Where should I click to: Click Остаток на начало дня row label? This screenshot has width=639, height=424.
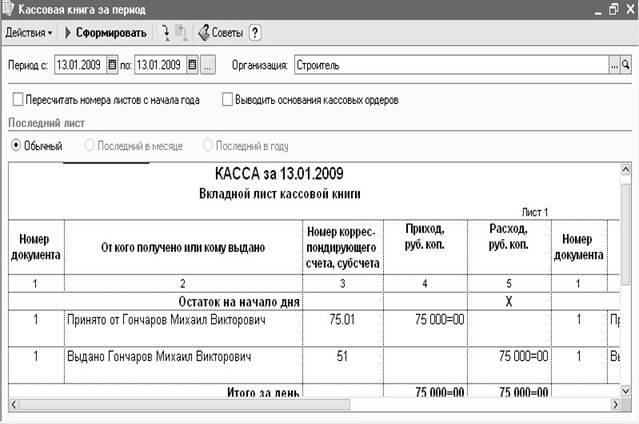(239, 302)
